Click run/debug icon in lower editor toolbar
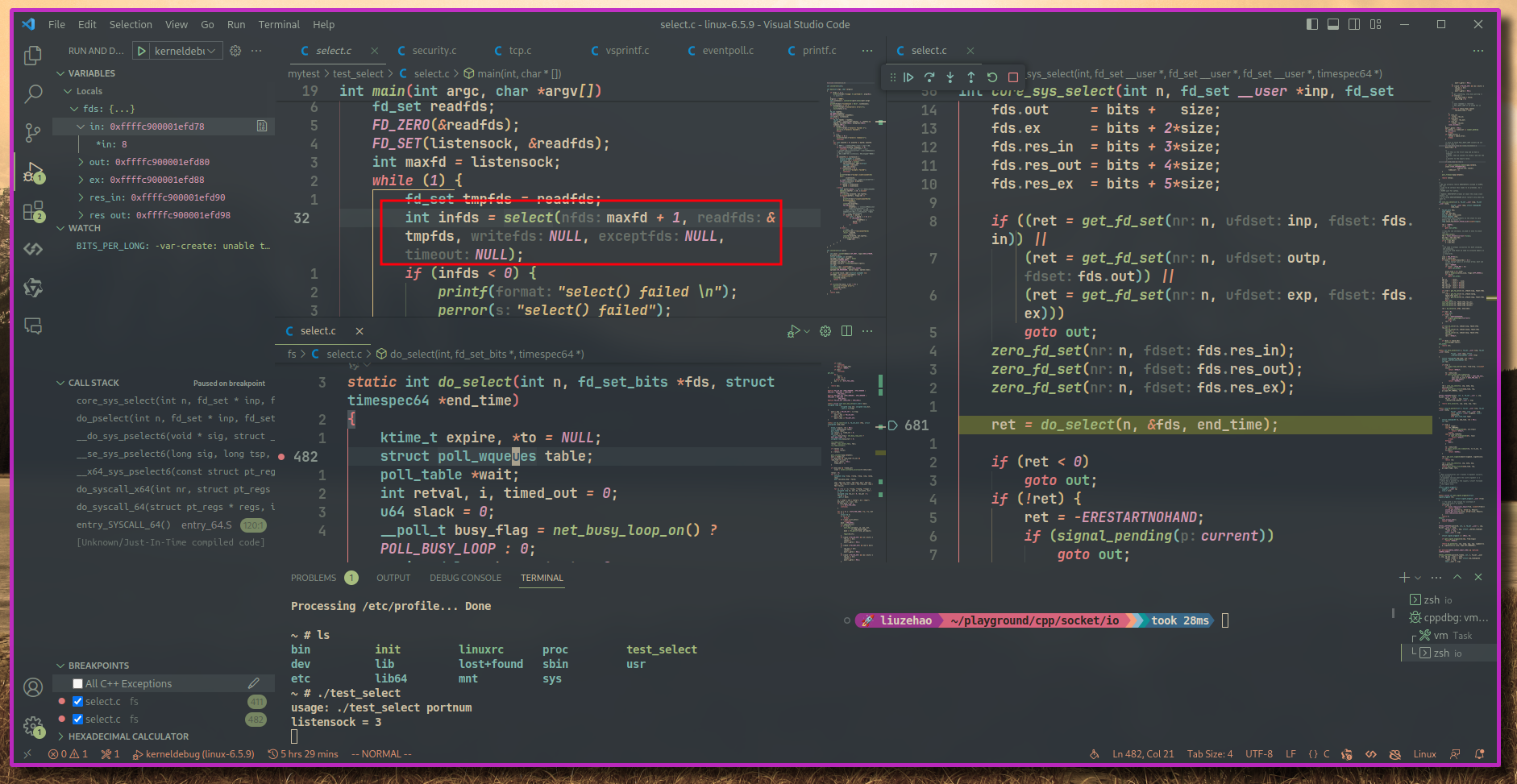 tap(794, 331)
